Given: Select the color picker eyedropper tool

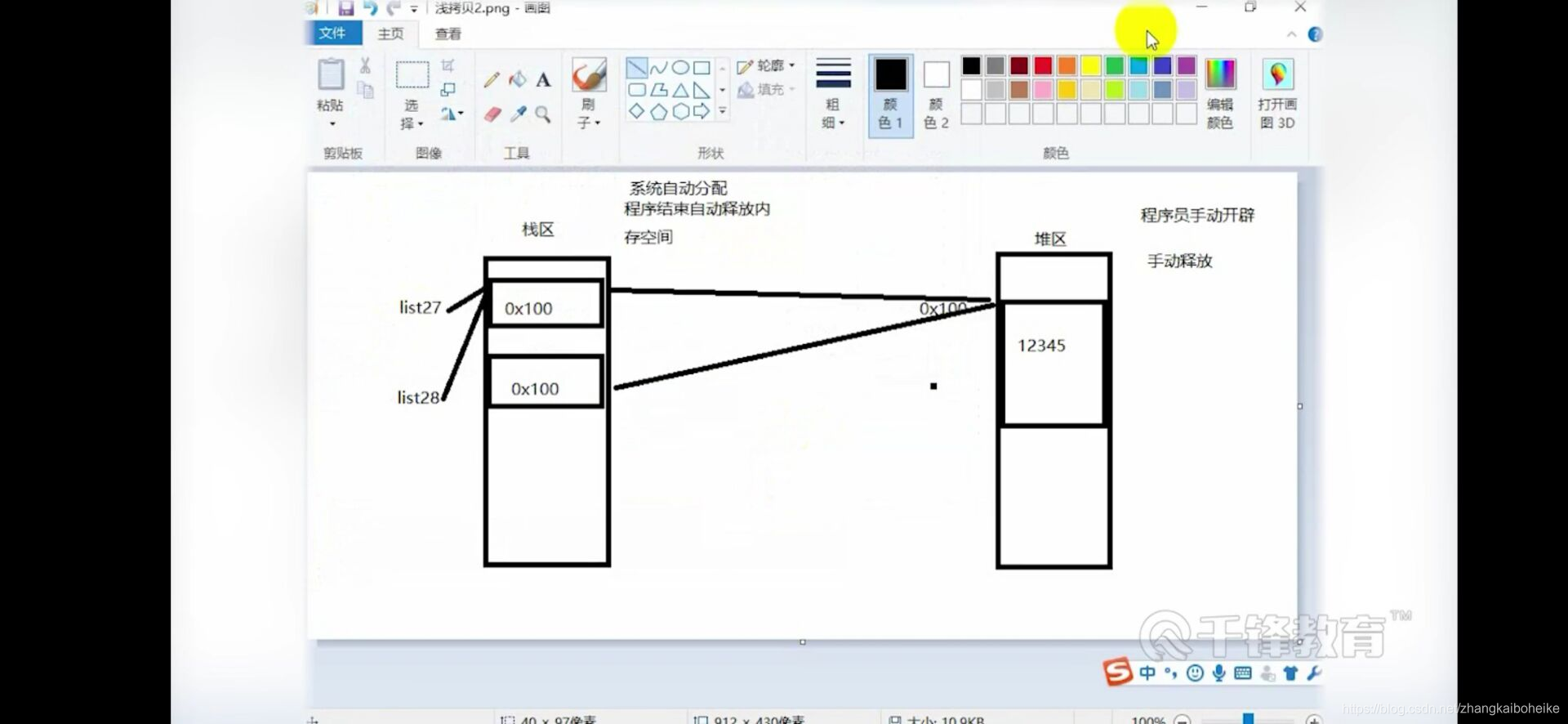Looking at the screenshot, I should pyautogui.click(x=518, y=114).
